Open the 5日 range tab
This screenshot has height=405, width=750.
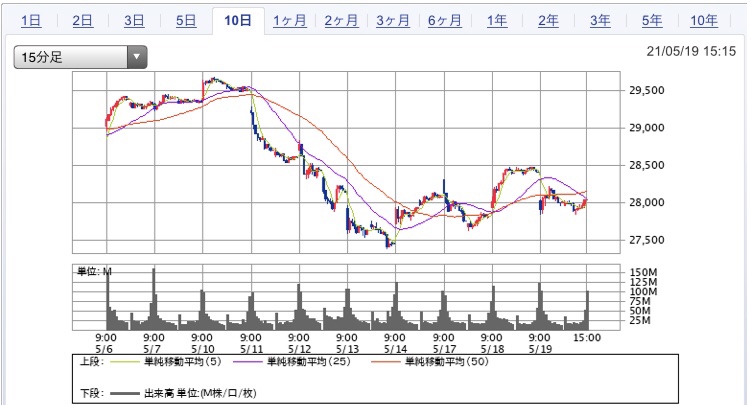coord(186,21)
